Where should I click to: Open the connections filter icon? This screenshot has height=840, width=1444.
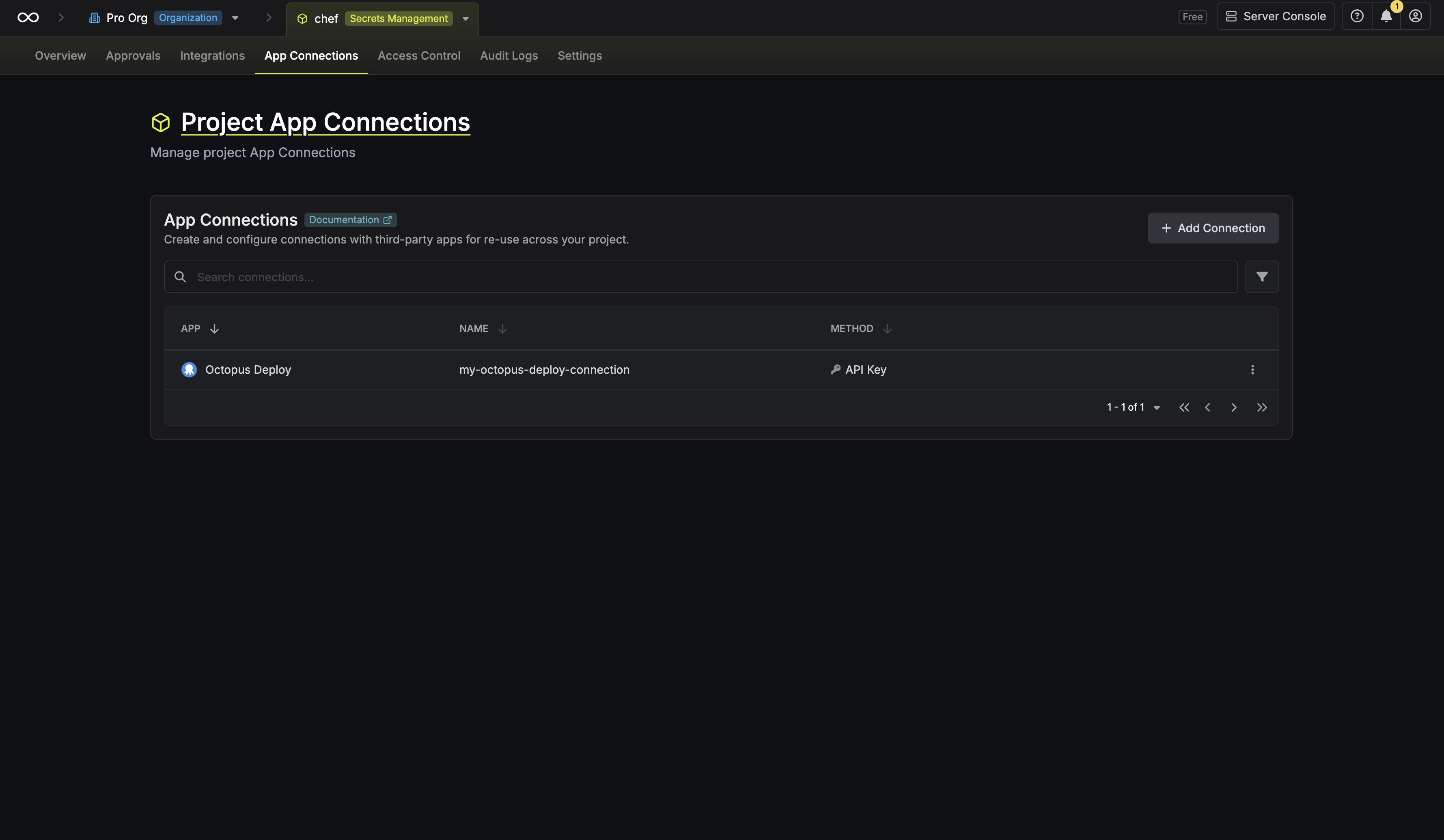tap(1261, 277)
